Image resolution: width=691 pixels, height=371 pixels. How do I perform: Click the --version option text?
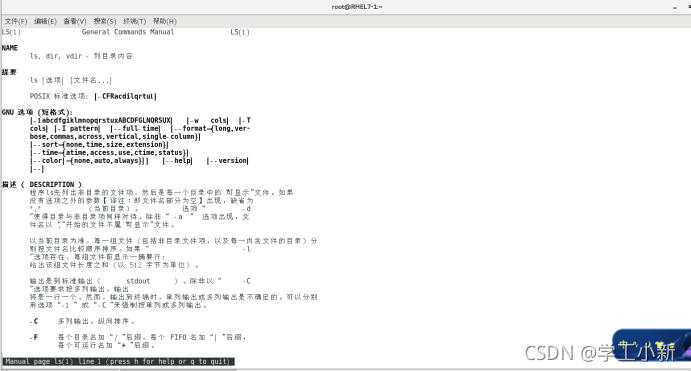click(228, 161)
